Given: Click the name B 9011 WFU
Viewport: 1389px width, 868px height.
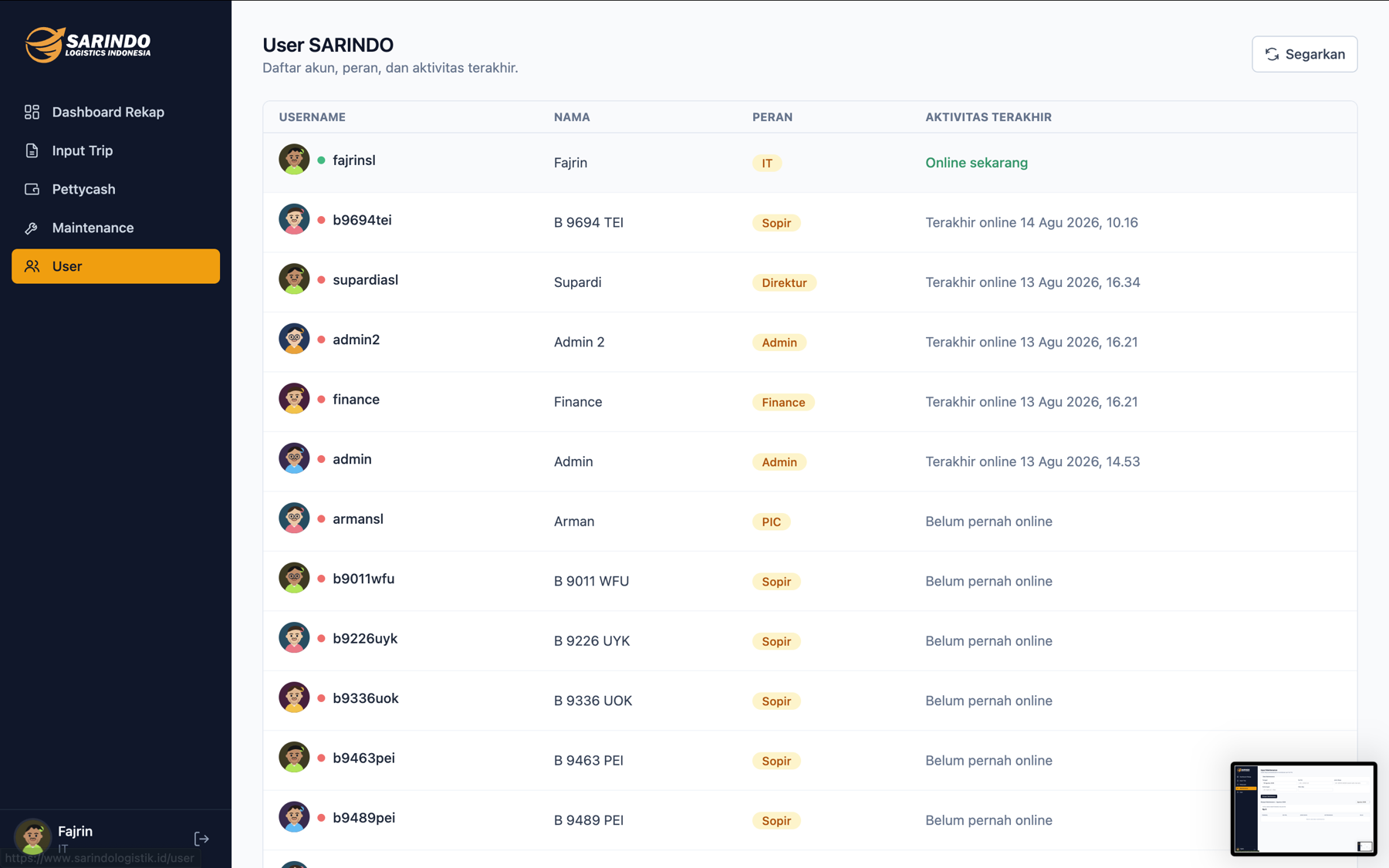Looking at the screenshot, I should [x=591, y=581].
